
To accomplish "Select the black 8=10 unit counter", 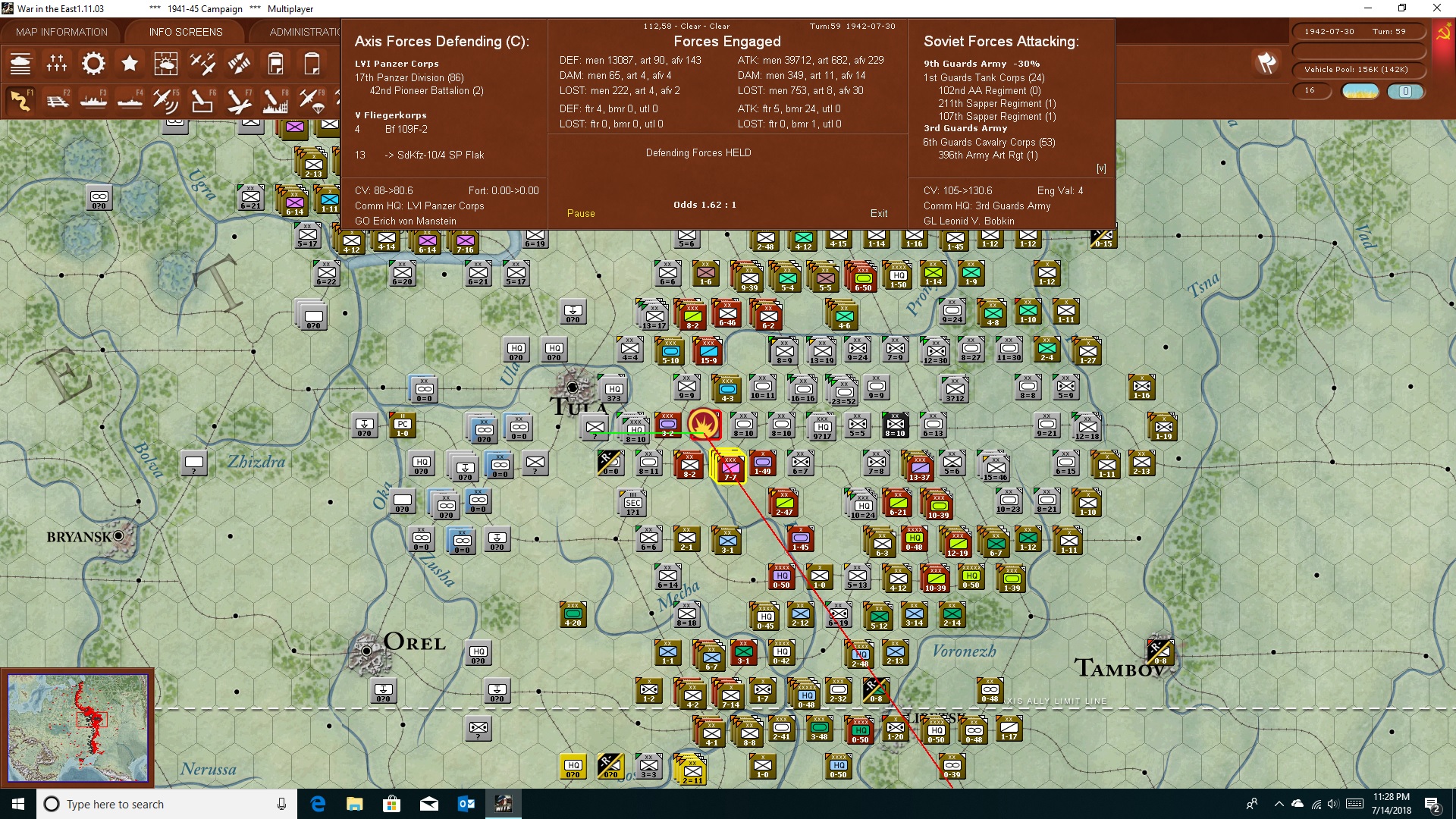I will [895, 425].
